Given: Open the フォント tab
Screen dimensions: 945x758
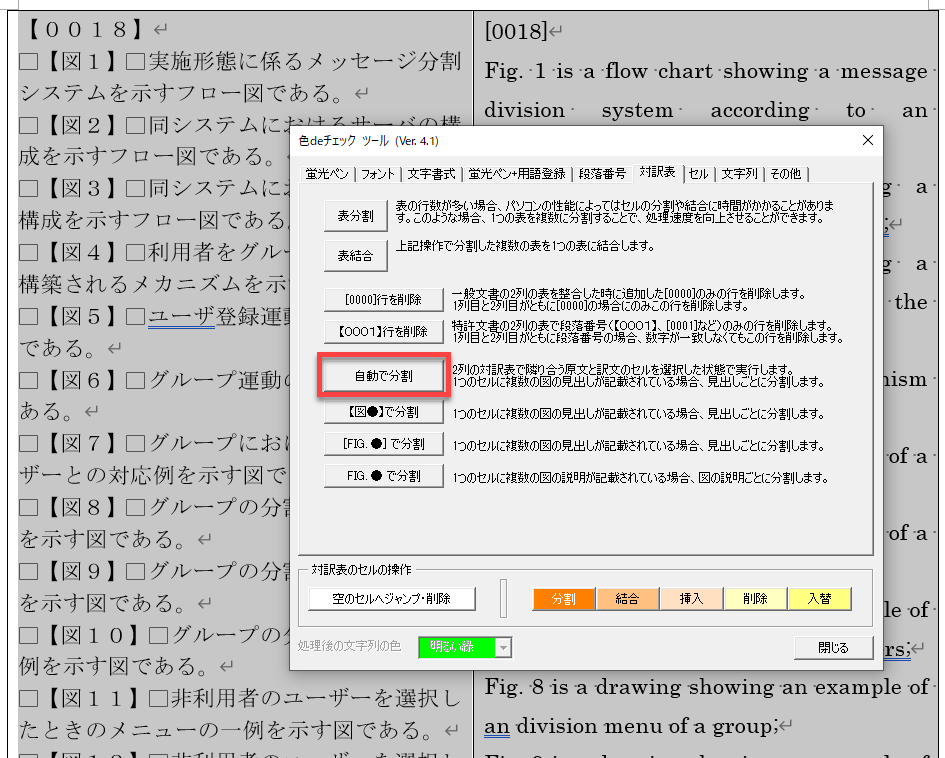Looking at the screenshot, I should [378, 174].
